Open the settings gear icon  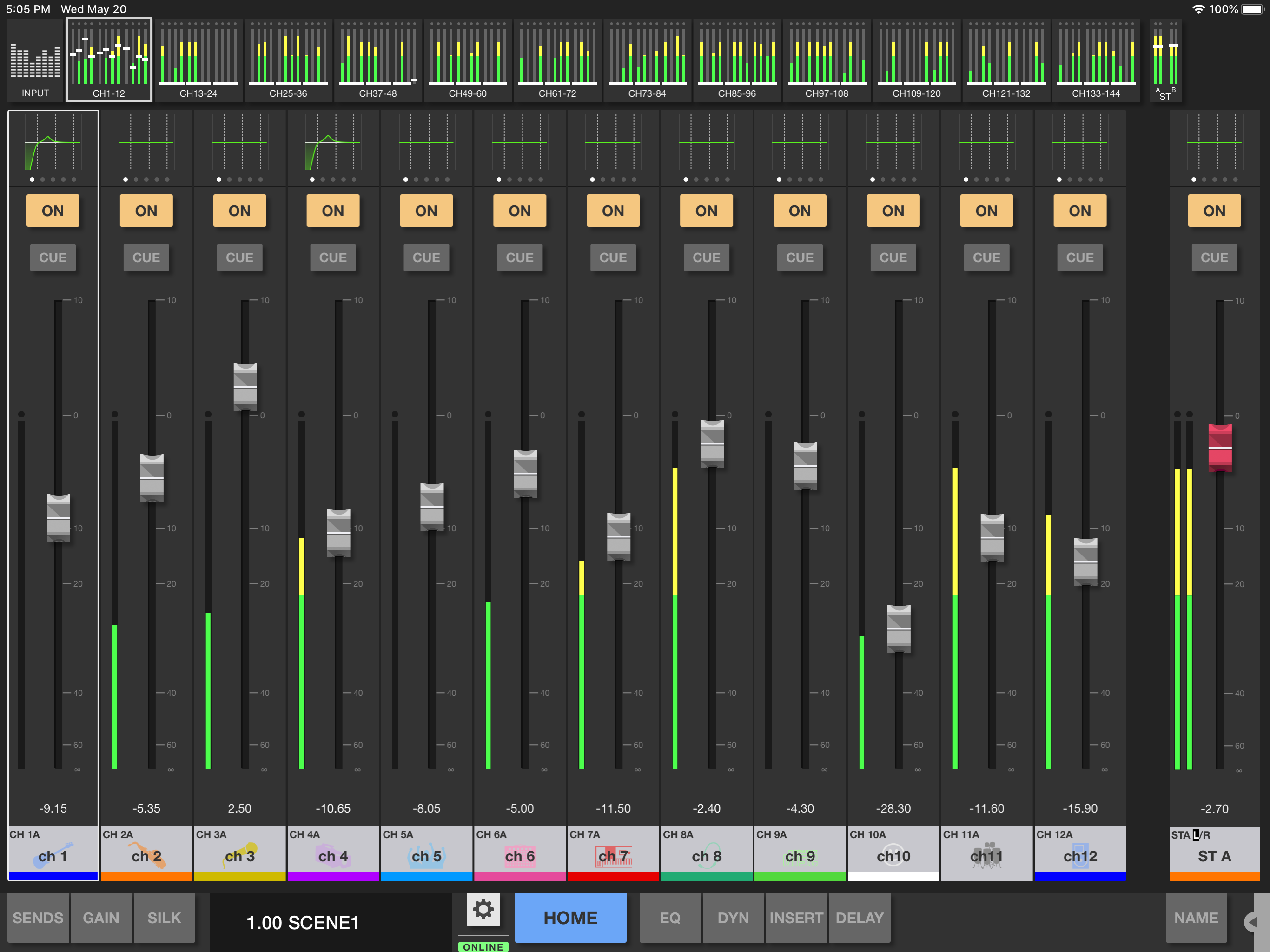click(x=483, y=910)
